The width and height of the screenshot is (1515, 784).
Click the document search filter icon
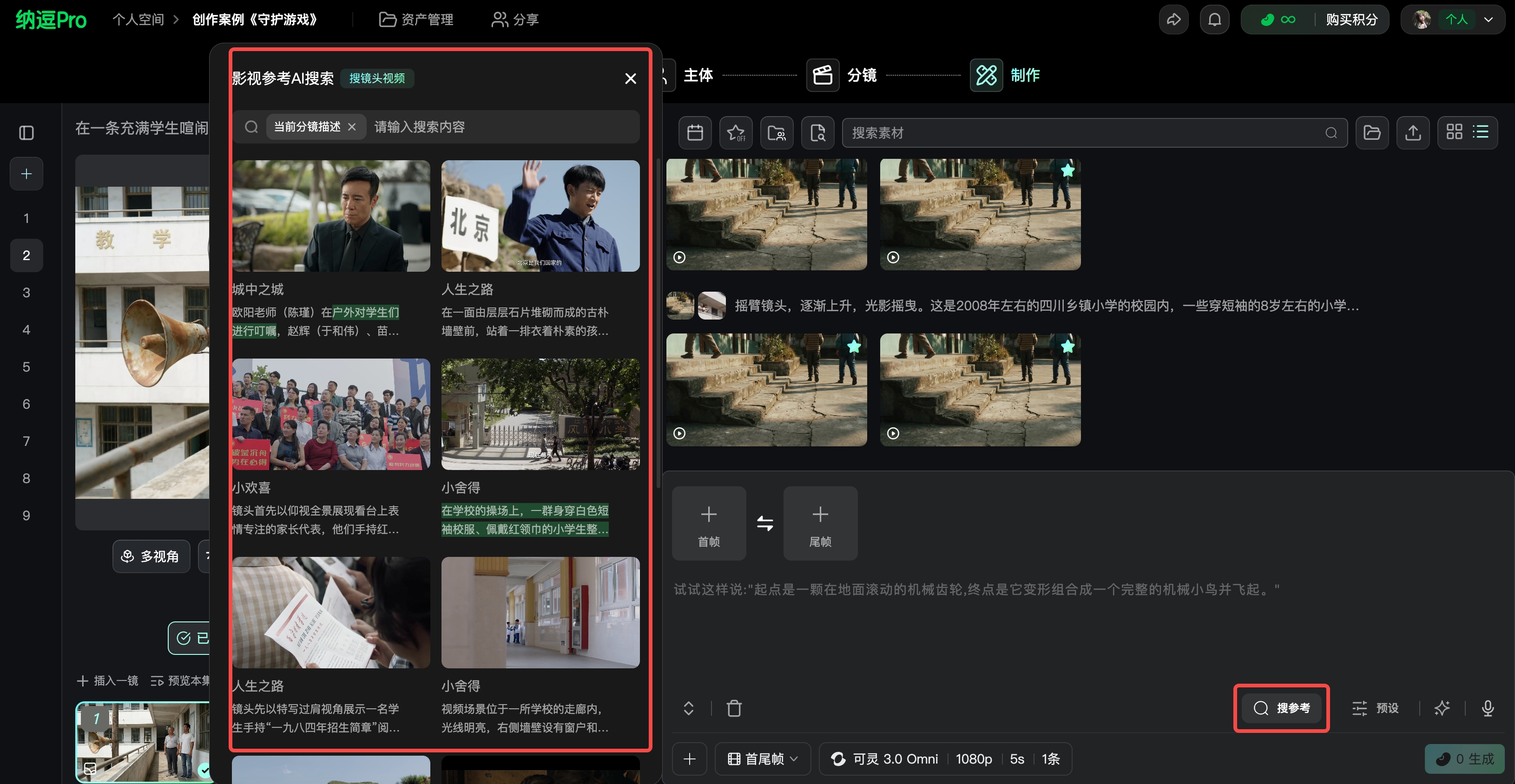point(817,132)
